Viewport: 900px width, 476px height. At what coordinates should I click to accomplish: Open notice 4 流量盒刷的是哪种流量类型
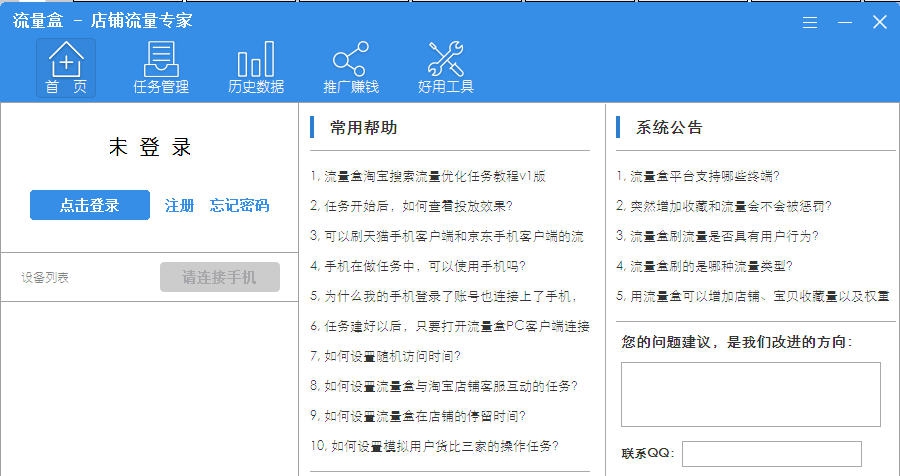(x=704, y=266)
